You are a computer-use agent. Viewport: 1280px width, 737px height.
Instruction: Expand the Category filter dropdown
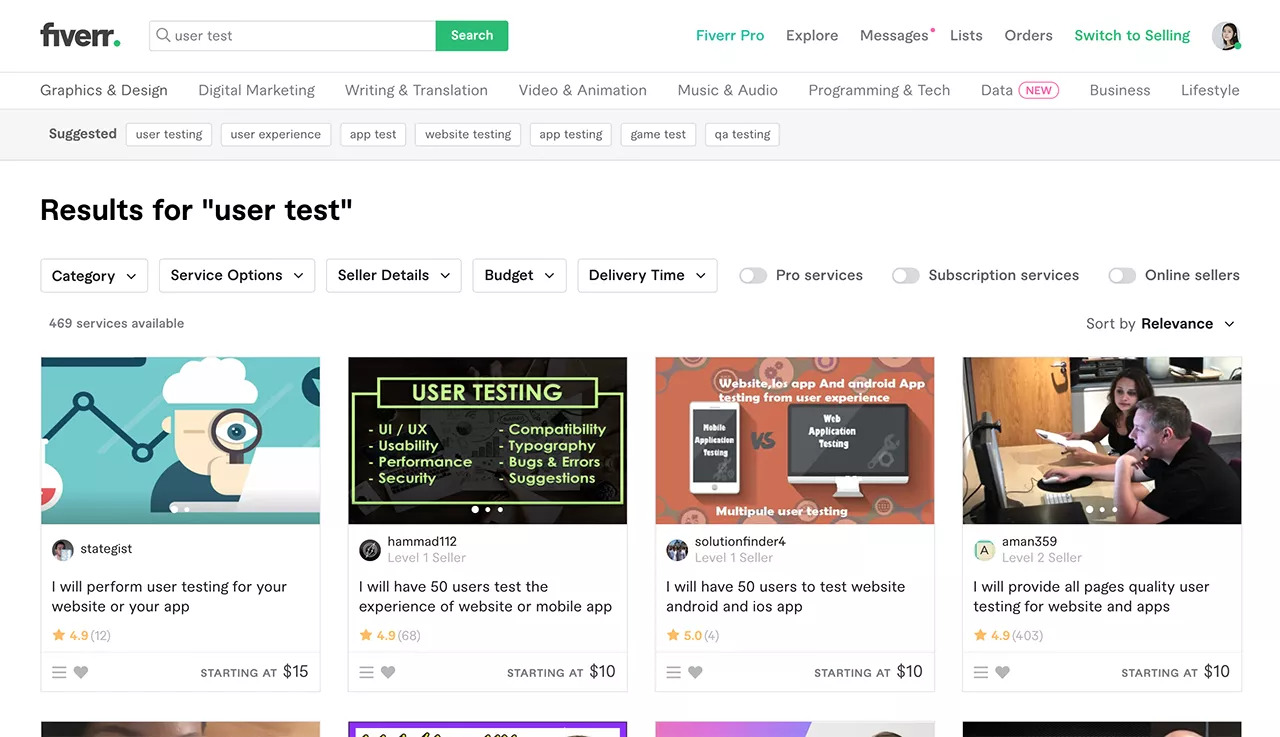pyautogui.click(x=94, y=275)
